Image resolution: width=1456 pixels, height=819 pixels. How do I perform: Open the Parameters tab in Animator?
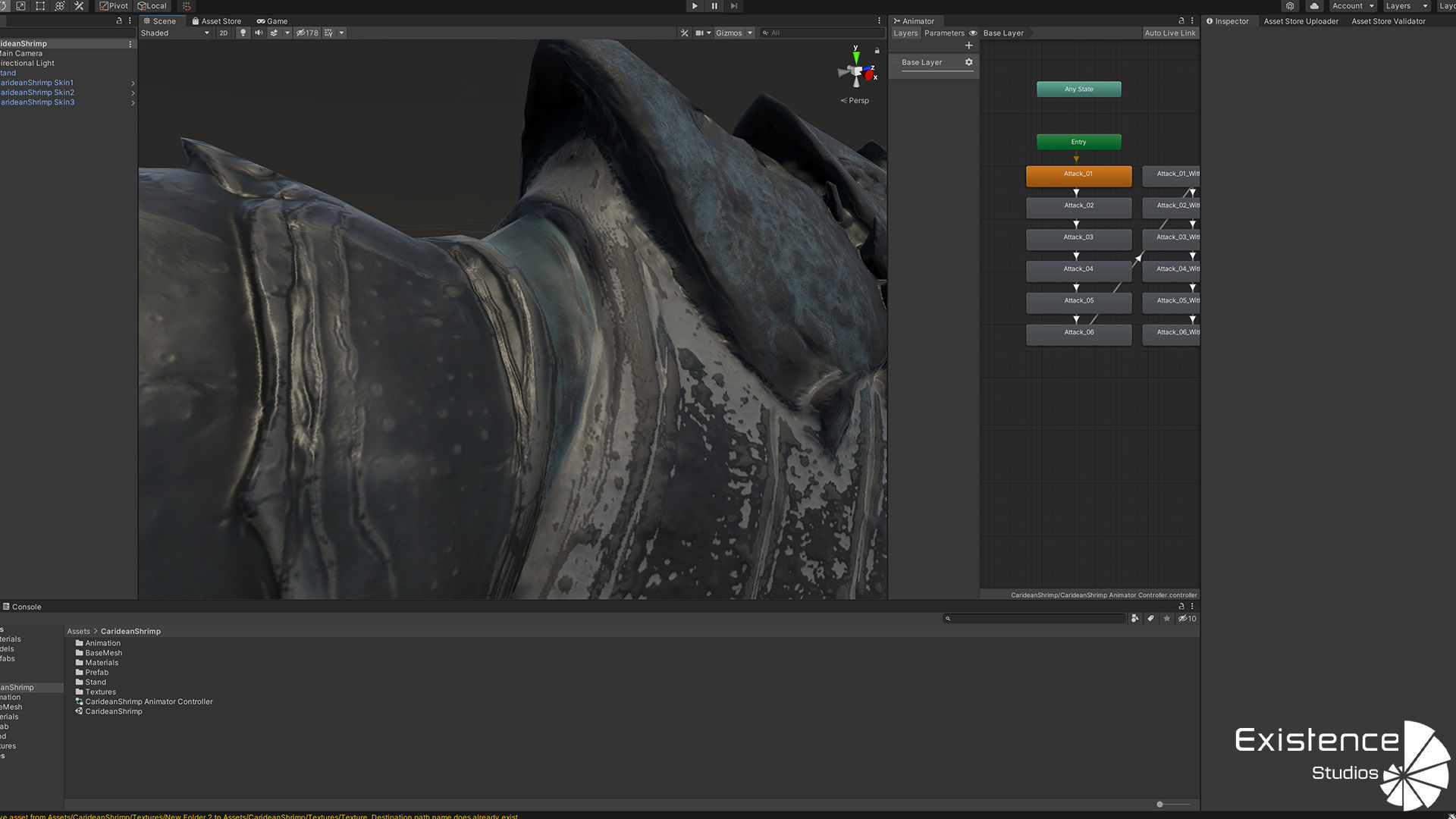coord(944,33)
